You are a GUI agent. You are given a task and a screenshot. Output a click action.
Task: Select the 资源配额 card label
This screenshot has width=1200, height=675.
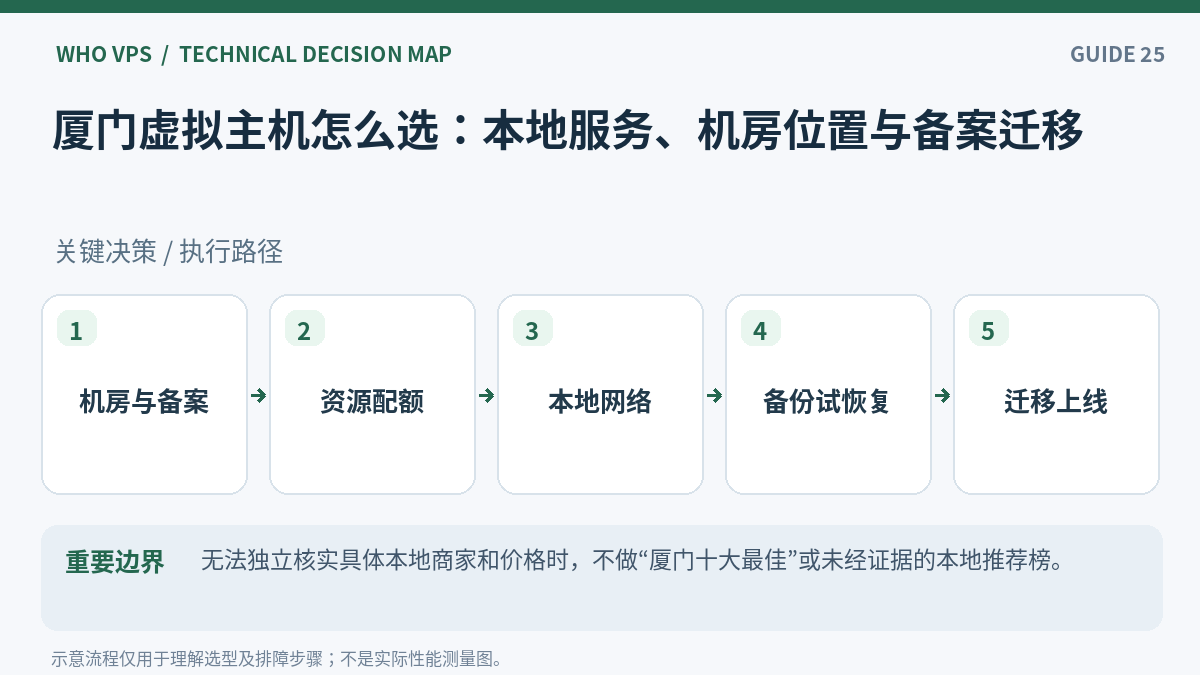click(372, 402)
